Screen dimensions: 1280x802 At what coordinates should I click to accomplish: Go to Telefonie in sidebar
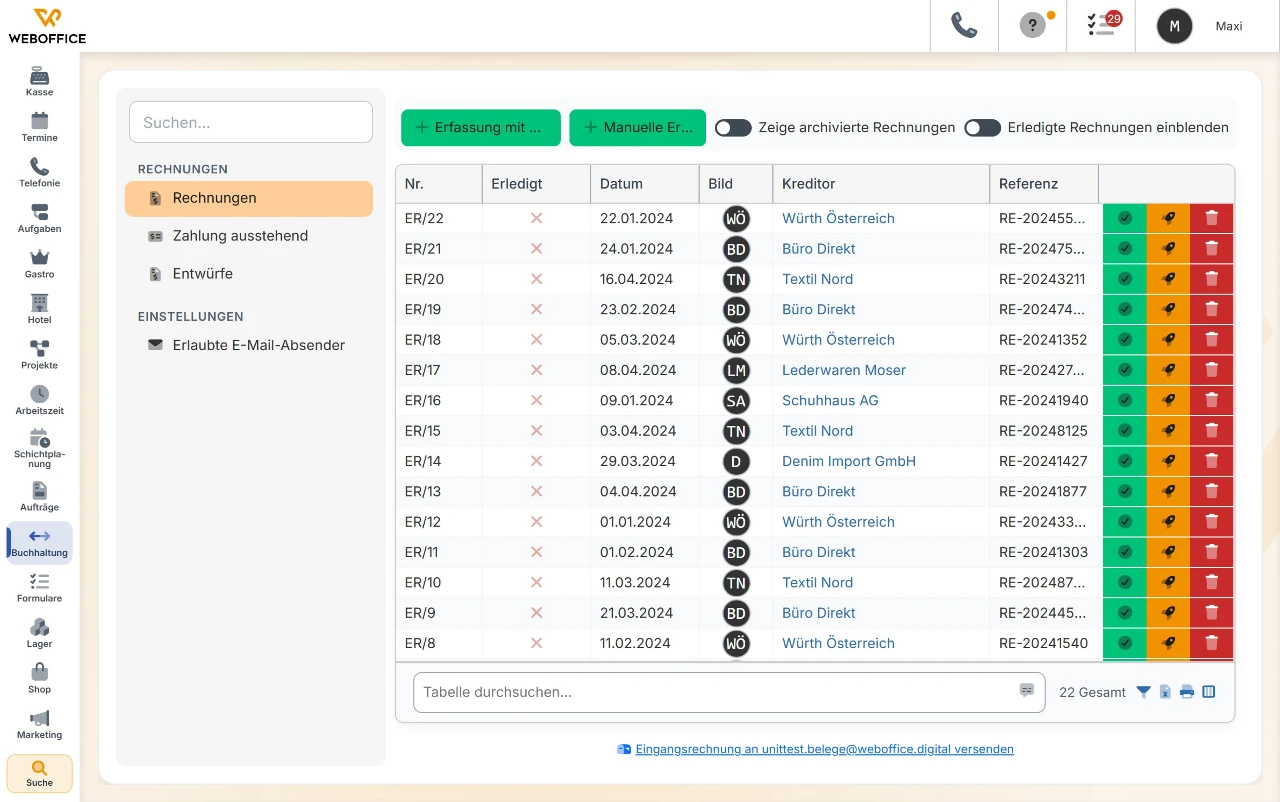tap(39, 173)
